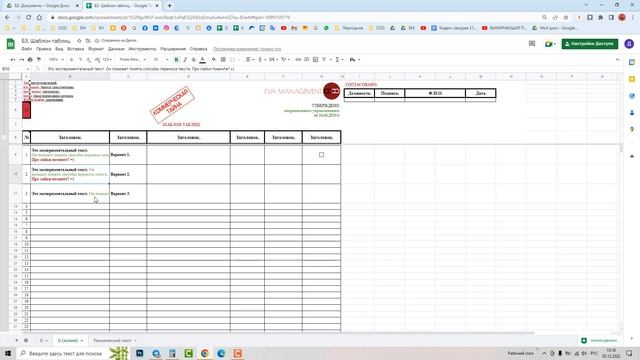Image resolution: width=640 pixels, height=360 pixels.
Task: Open the Справка menu
Action: (x=198, y=49)
